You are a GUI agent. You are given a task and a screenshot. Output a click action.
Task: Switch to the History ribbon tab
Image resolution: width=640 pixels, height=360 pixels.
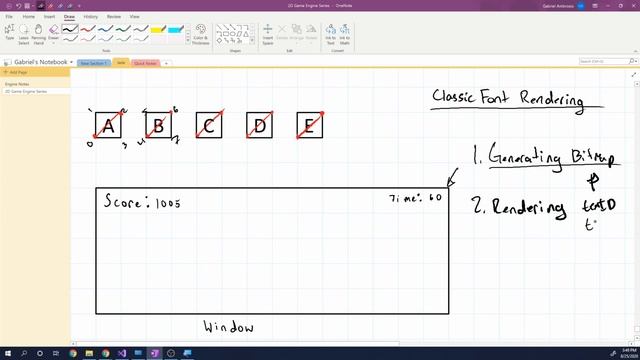point(91,17)
